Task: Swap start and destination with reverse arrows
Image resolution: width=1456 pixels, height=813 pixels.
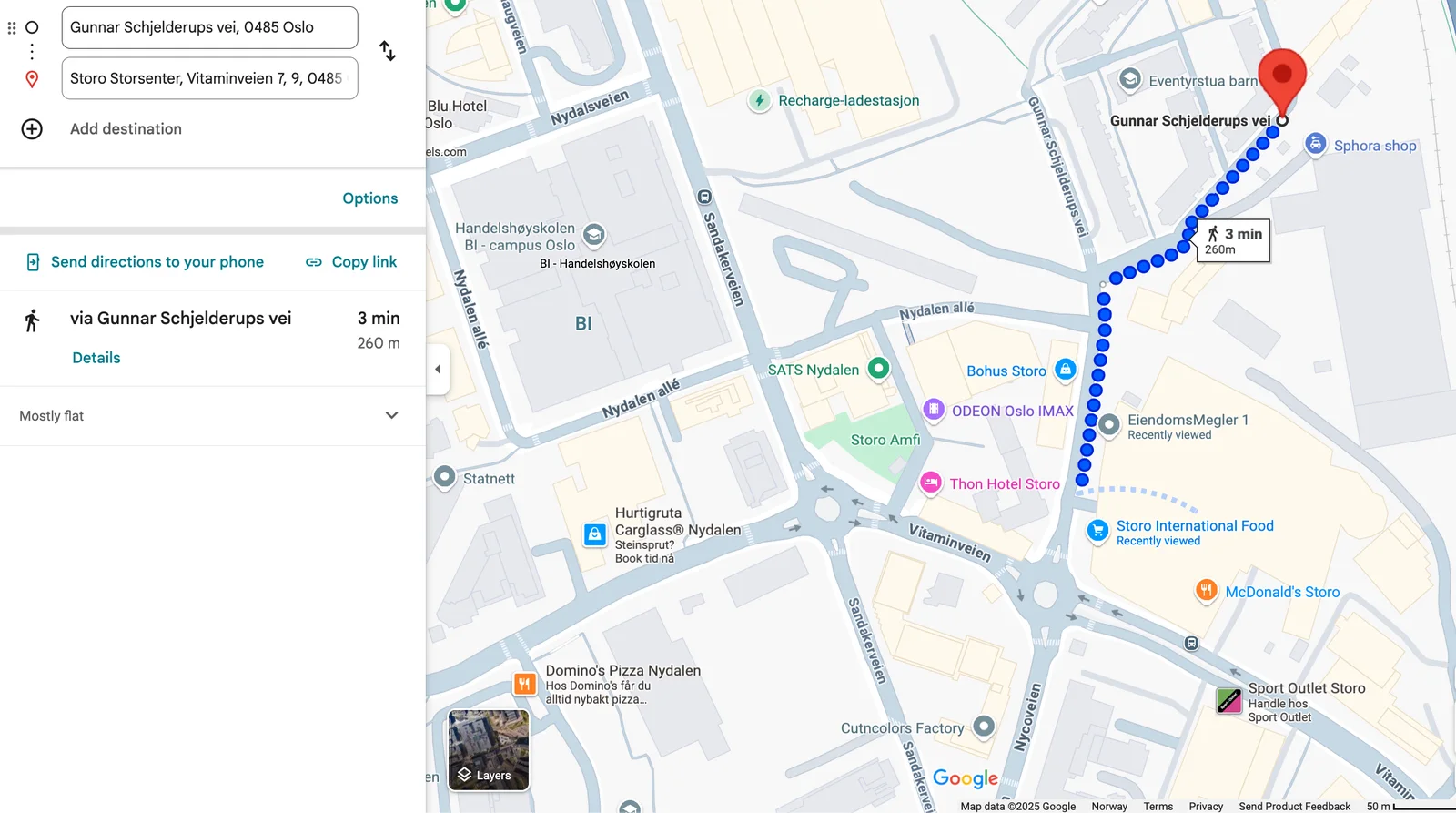Action: click(x=388, y=51)
